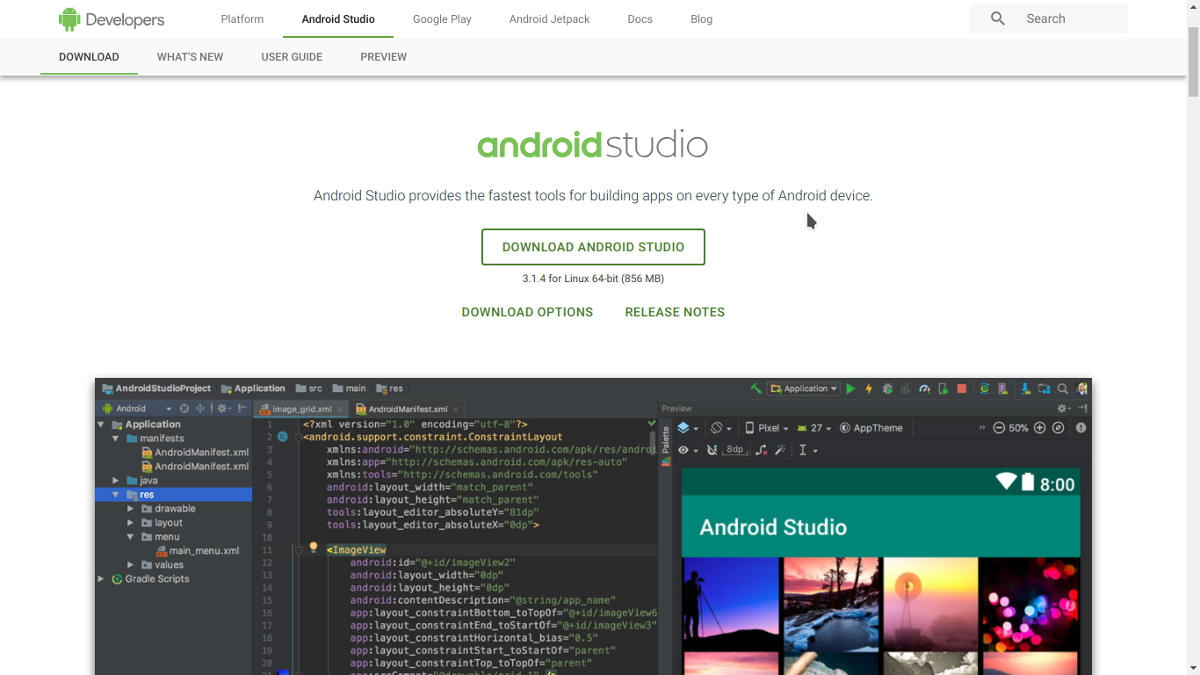
Task: Toggle the autoconnect magnet icon
Action: click(712, 450)
